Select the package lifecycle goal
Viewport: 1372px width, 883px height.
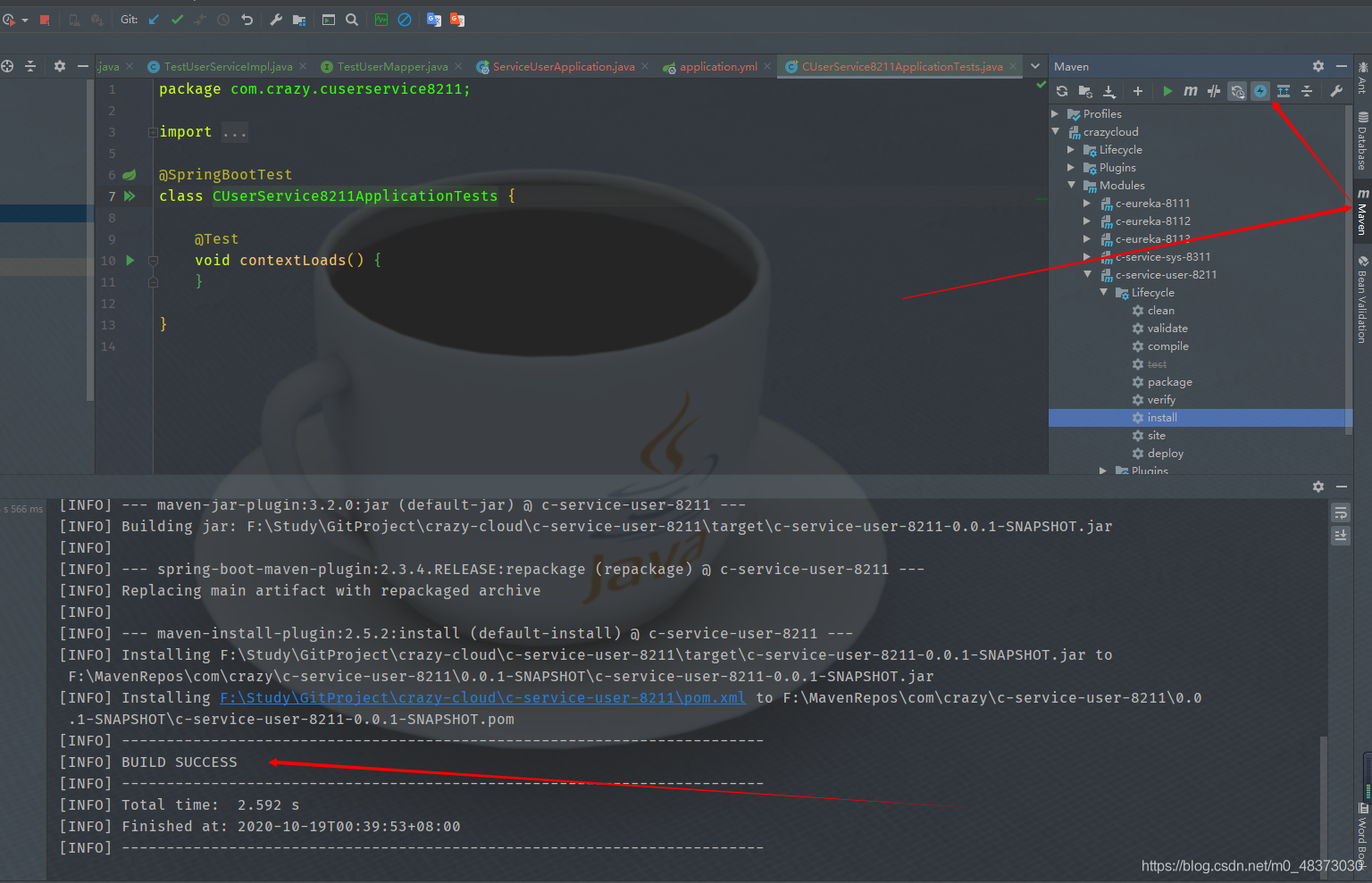click(1169, 382)
